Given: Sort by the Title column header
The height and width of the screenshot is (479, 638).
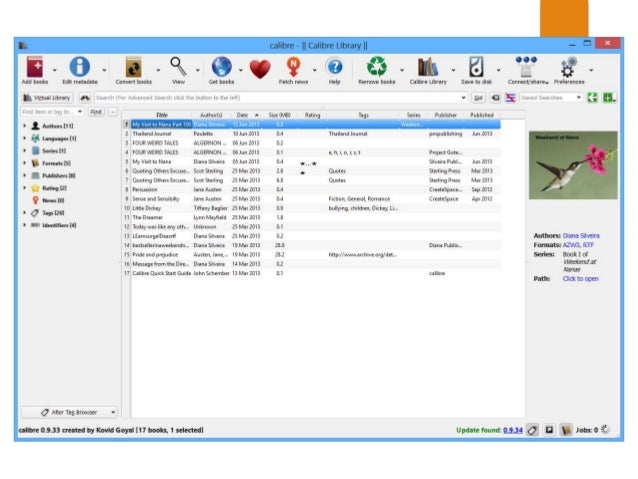Looking at the screenshot, I should point(162,115).
